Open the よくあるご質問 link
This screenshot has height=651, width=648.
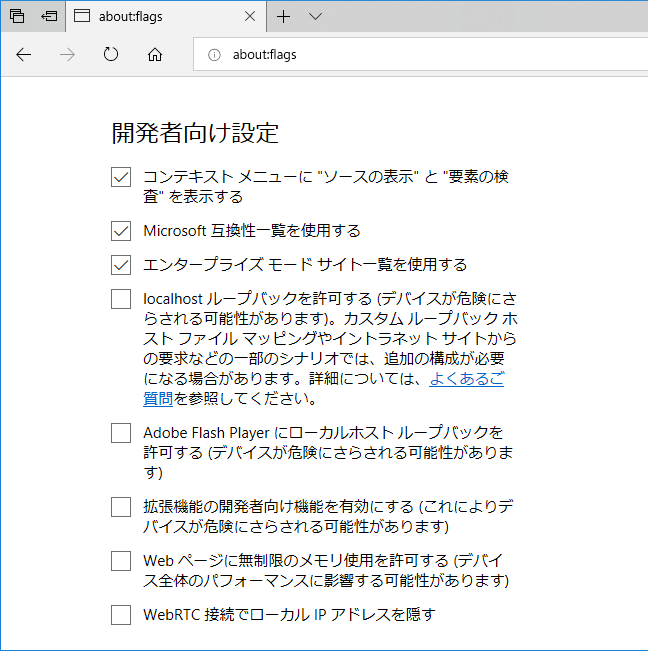coord(466,380)
